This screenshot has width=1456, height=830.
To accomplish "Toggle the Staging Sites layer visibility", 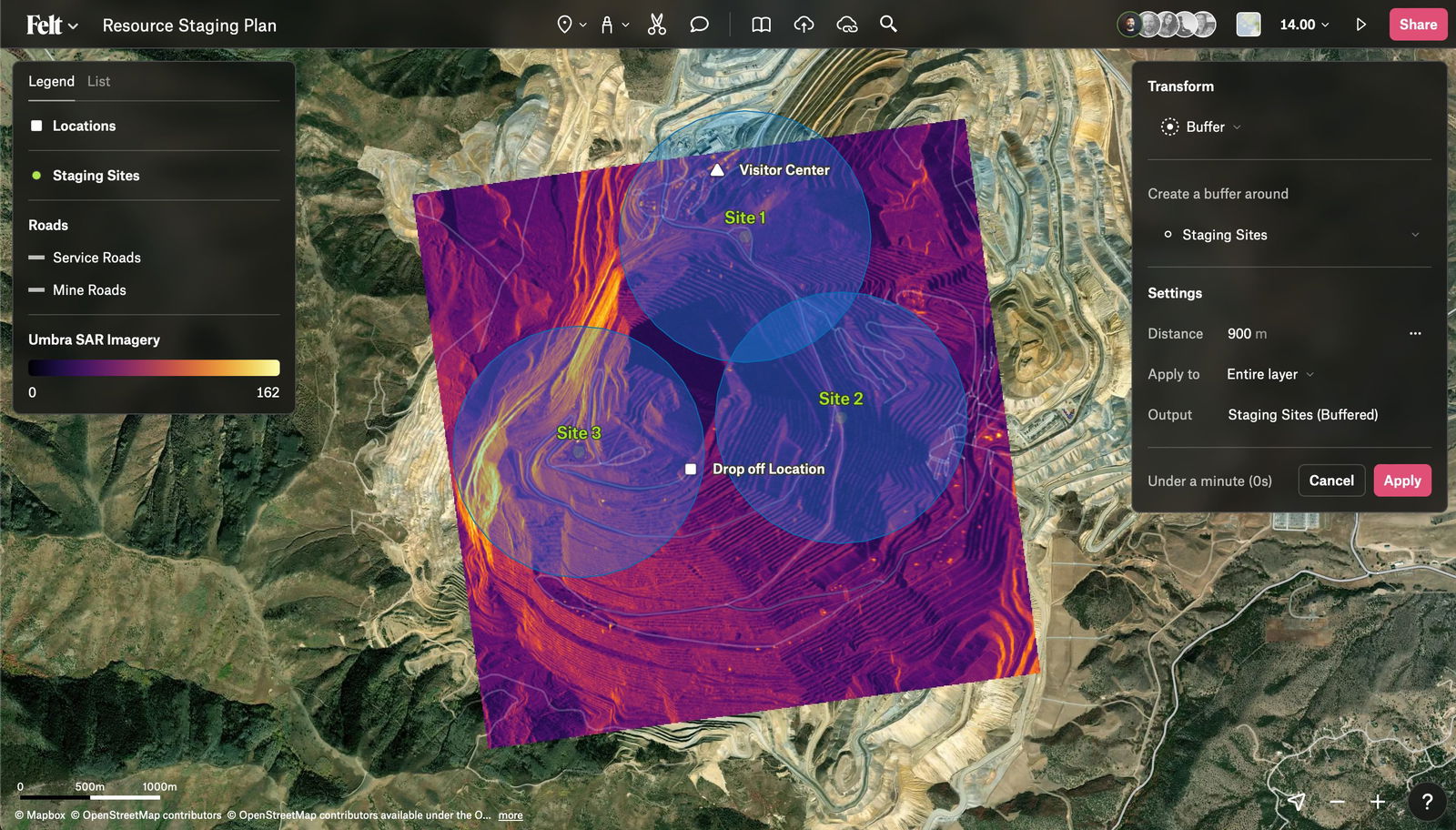I will click(36, 175).
